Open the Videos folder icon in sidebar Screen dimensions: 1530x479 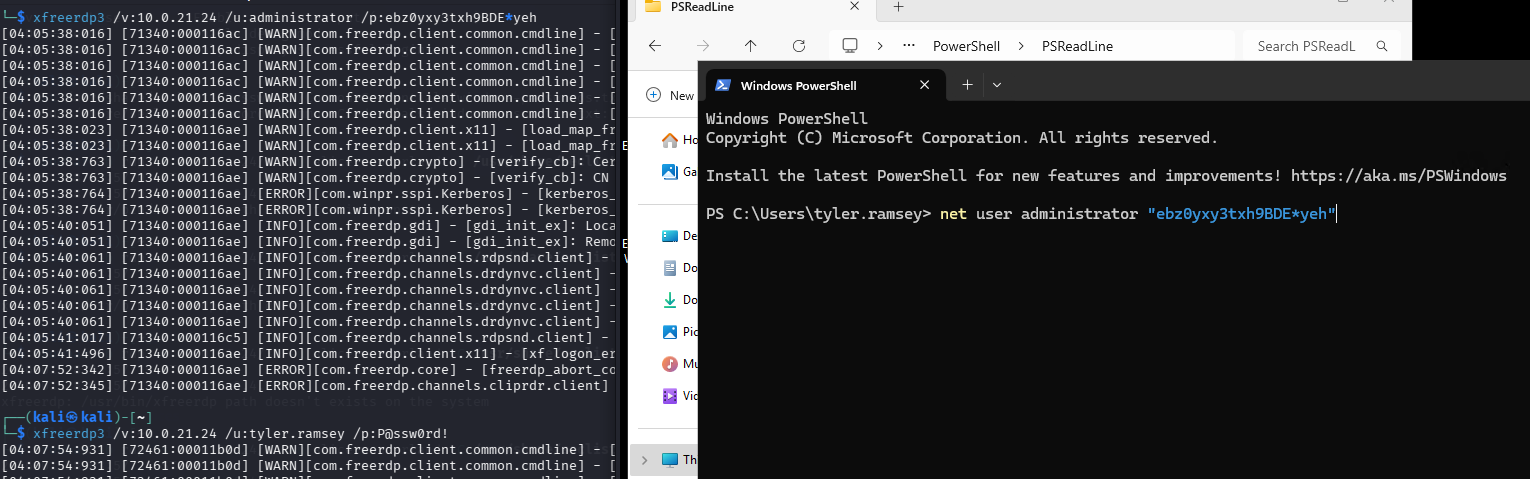pos(669,395)
